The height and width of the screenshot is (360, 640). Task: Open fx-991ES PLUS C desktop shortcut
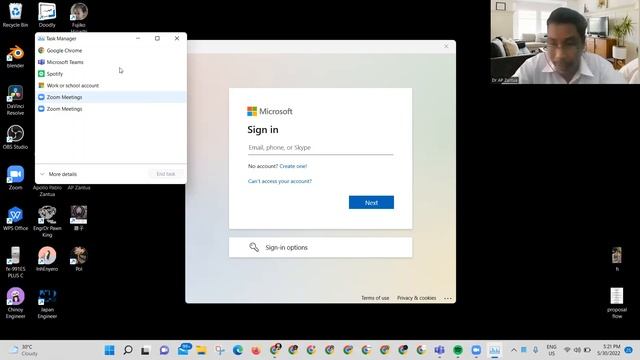15,262
